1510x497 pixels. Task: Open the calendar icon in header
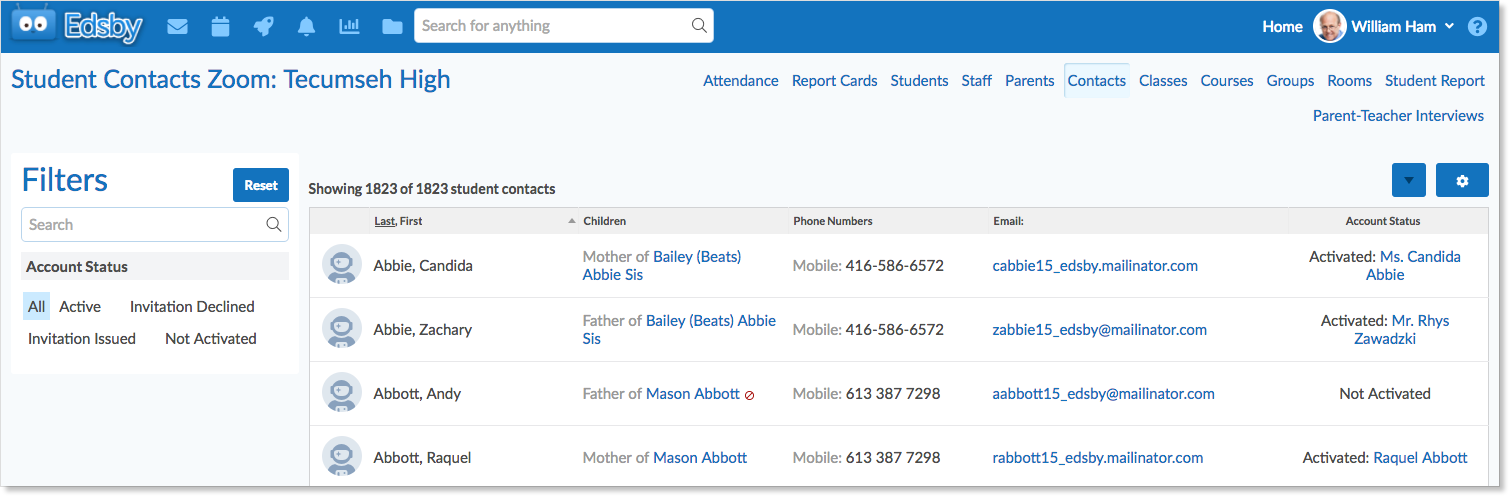[221, 27]
